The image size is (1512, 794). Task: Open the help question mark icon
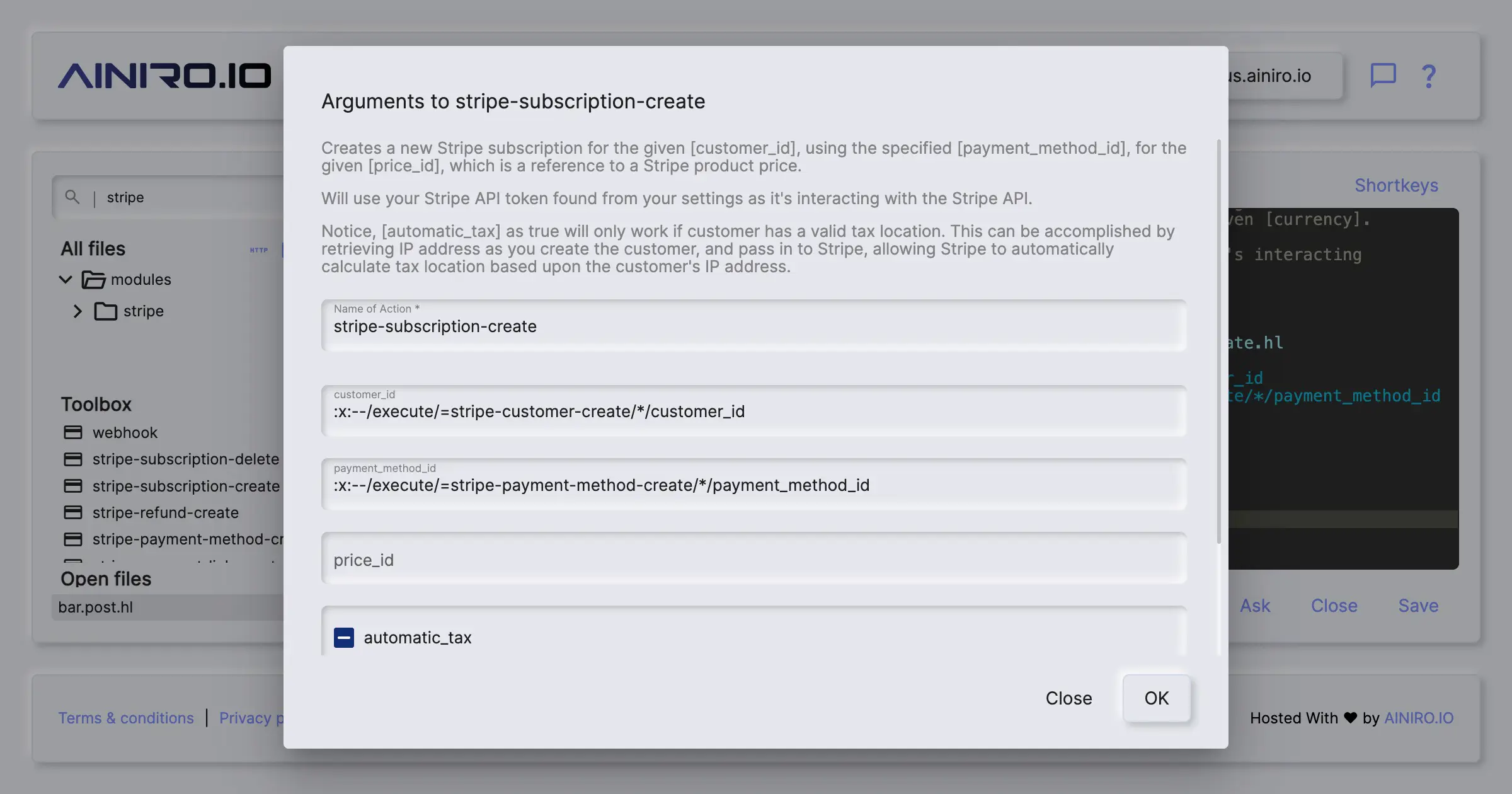pyautogui.click(x=1428, y=76)
